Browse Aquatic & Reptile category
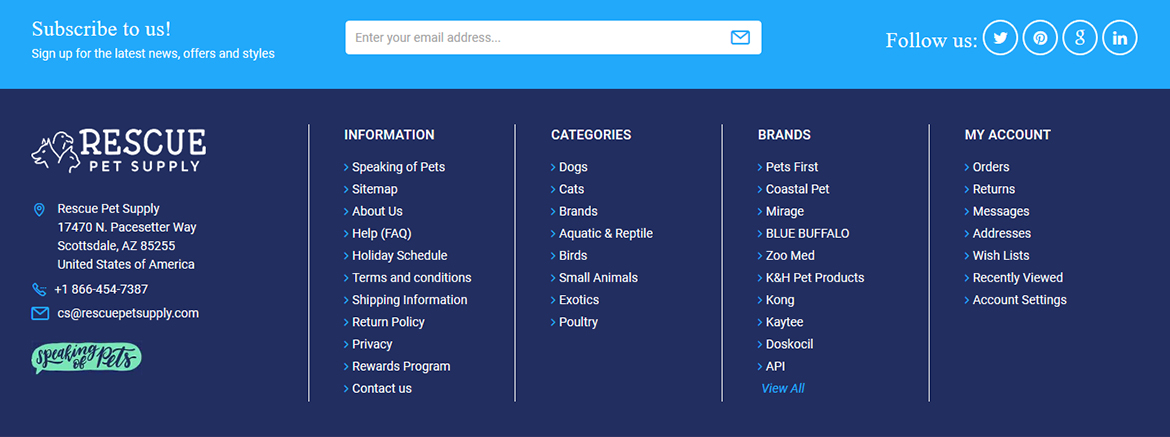1170x437 pixels. 606,233
